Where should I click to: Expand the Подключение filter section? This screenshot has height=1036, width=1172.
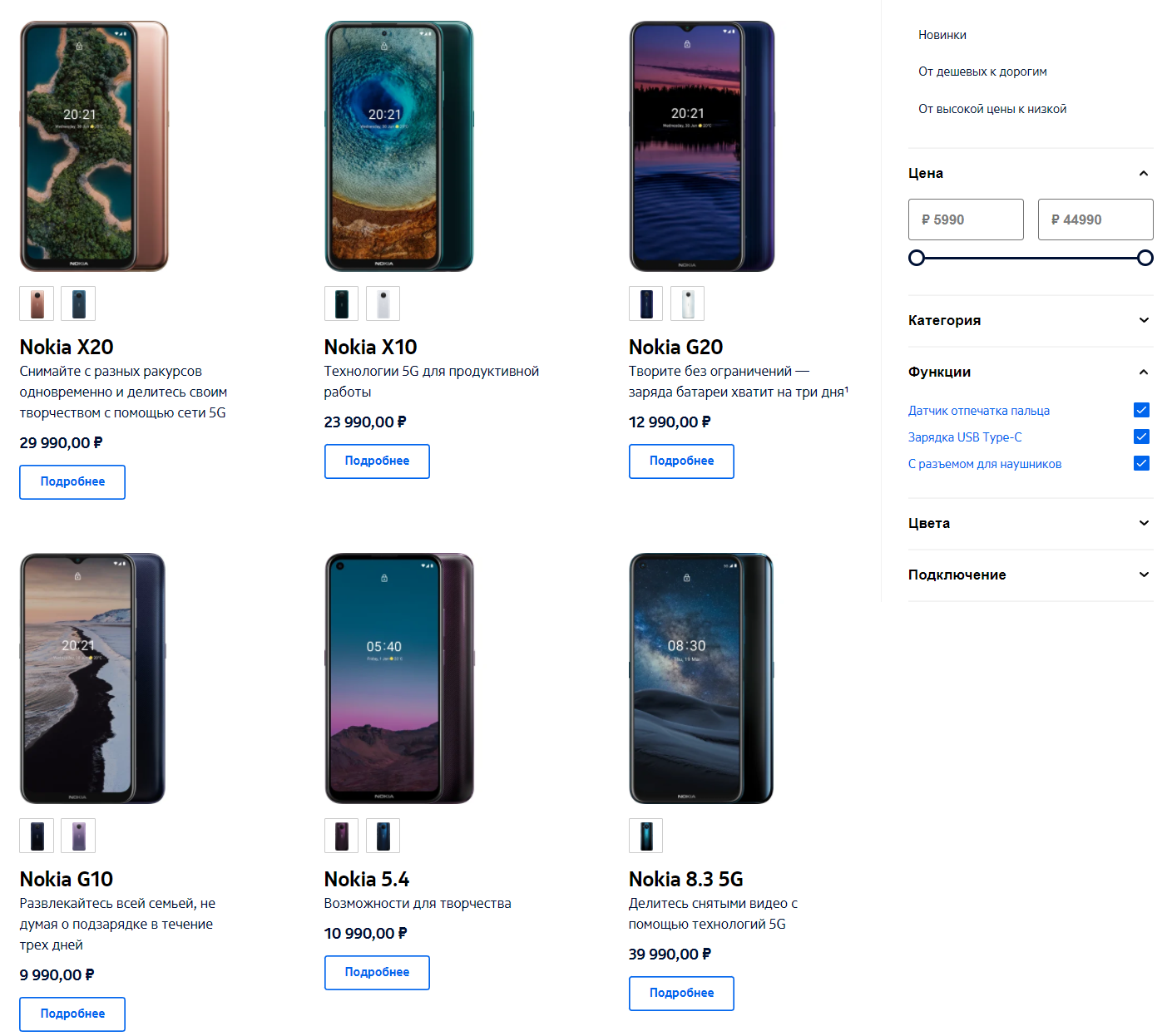1030,575
